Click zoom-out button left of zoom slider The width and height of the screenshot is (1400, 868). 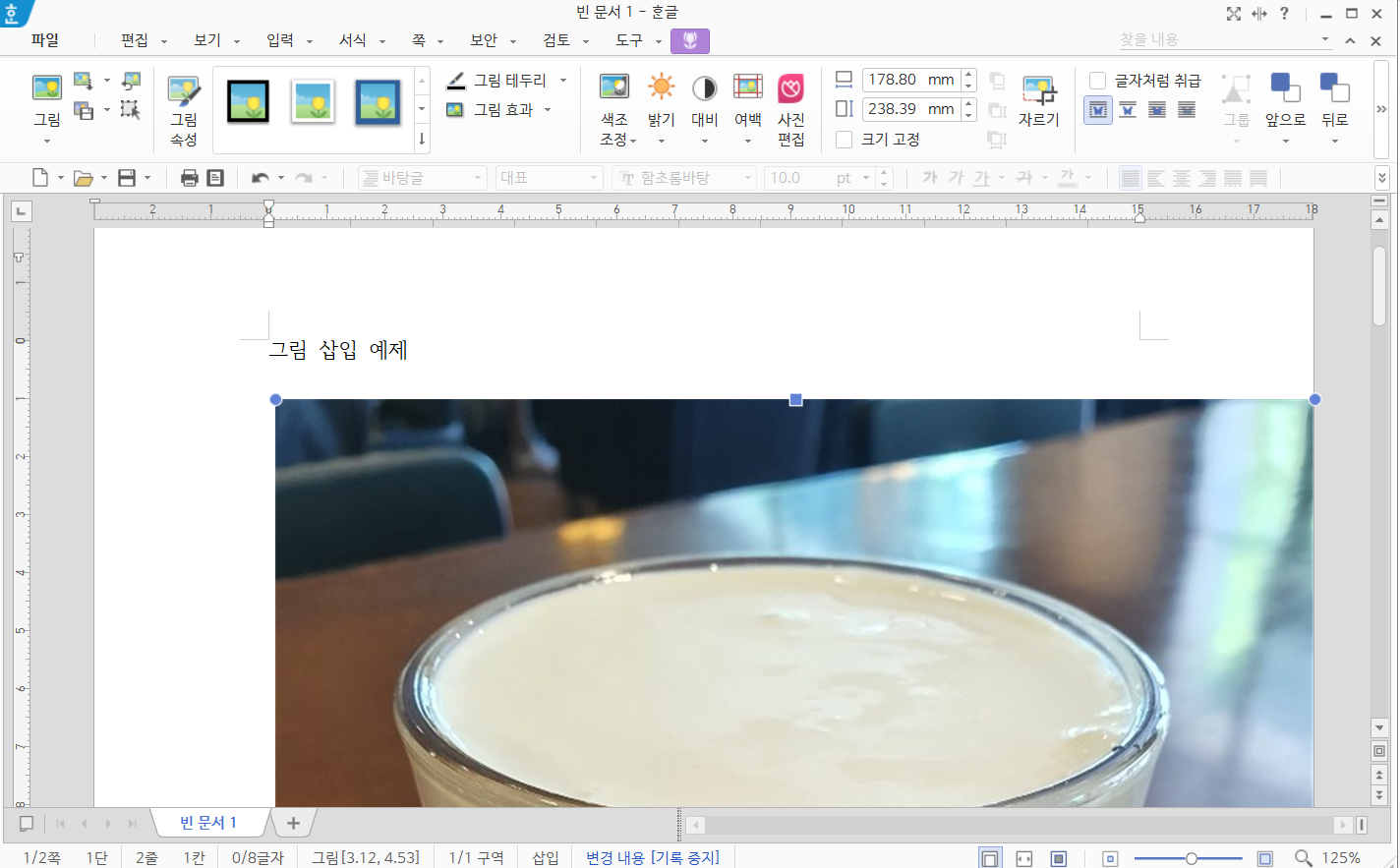pos(1110,858)
